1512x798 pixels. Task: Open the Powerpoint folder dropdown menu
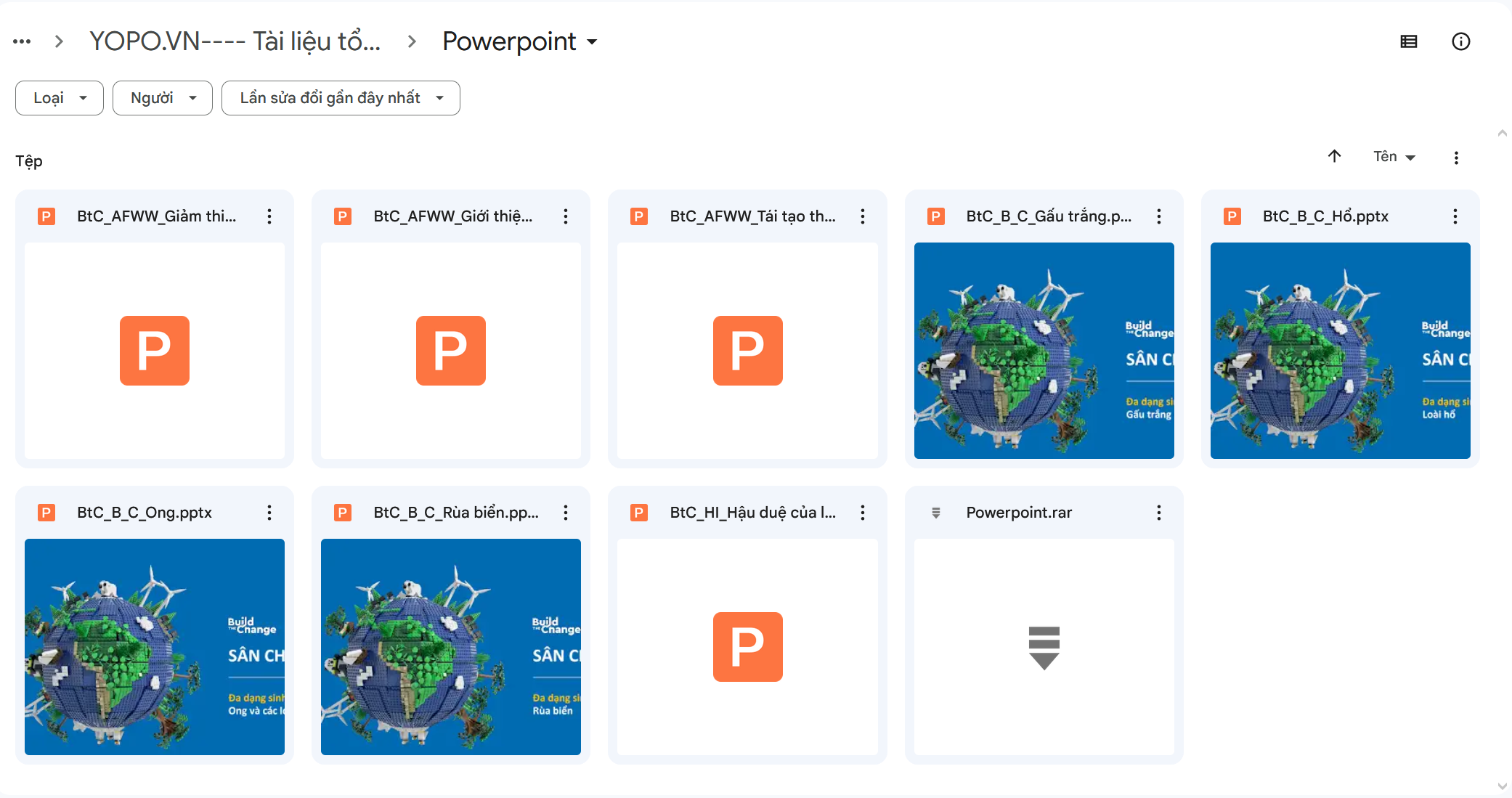(519, 42)
